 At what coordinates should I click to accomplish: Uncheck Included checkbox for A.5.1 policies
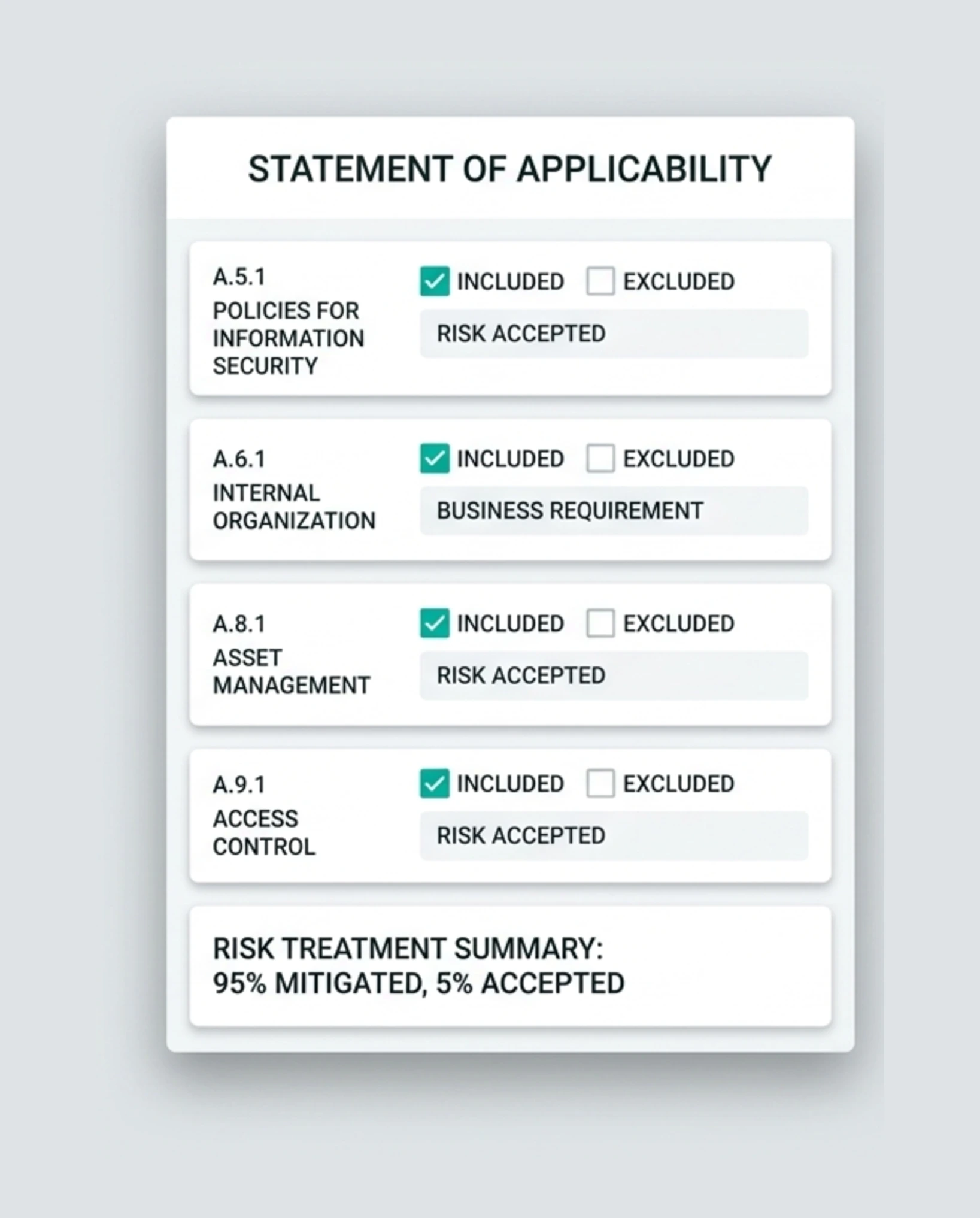(x=435, y=281)
